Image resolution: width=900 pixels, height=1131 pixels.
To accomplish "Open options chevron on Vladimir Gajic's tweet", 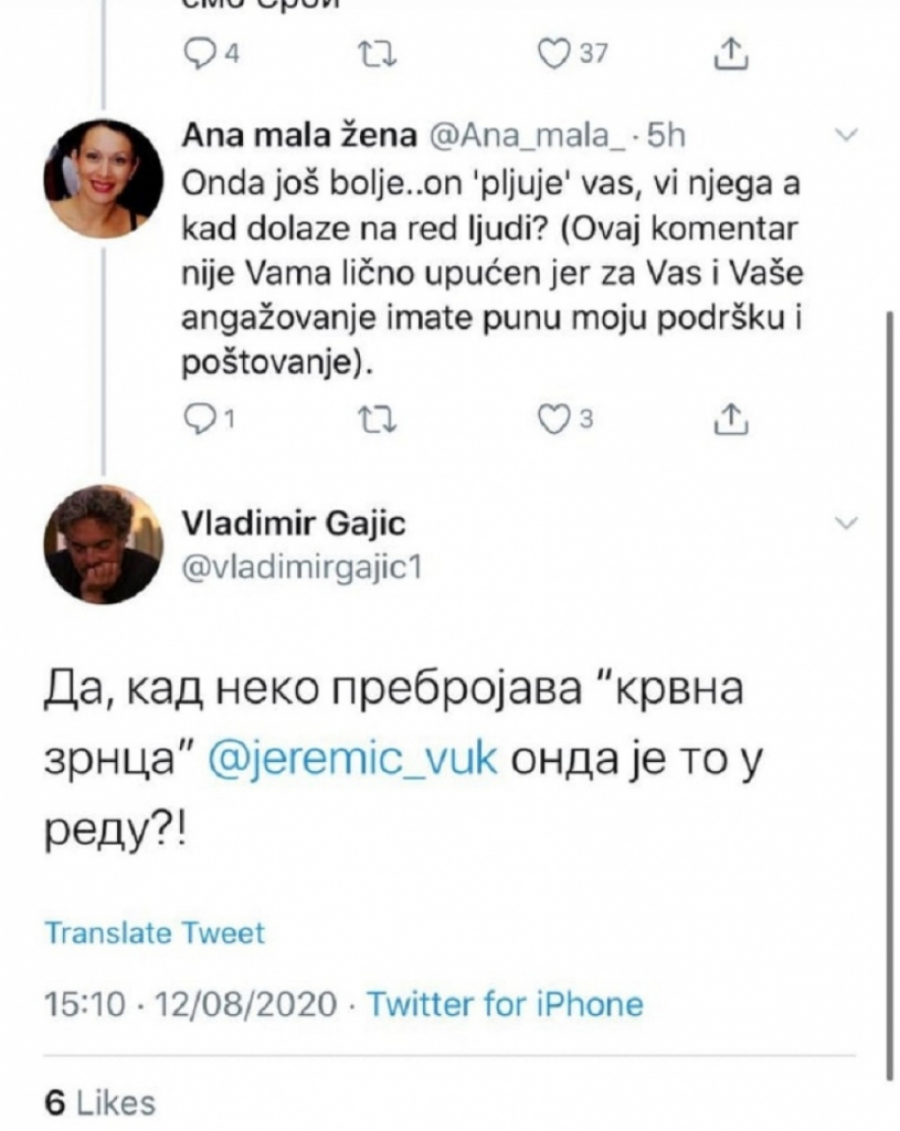I will coord(846,522).
